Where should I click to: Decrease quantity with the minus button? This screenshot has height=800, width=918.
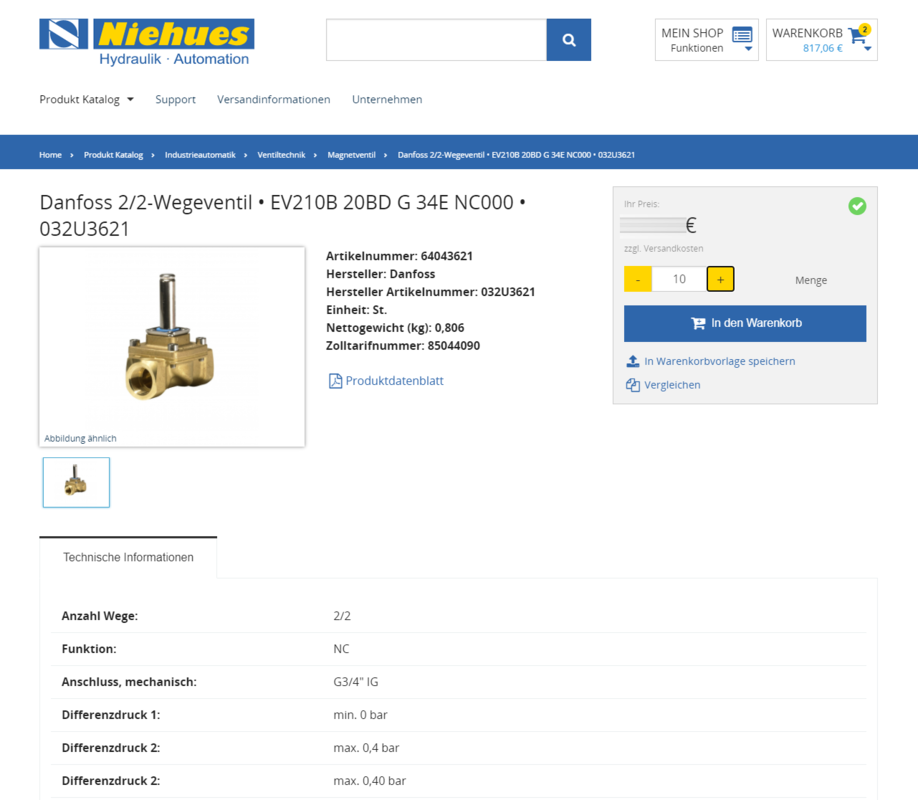pos(638,279)
